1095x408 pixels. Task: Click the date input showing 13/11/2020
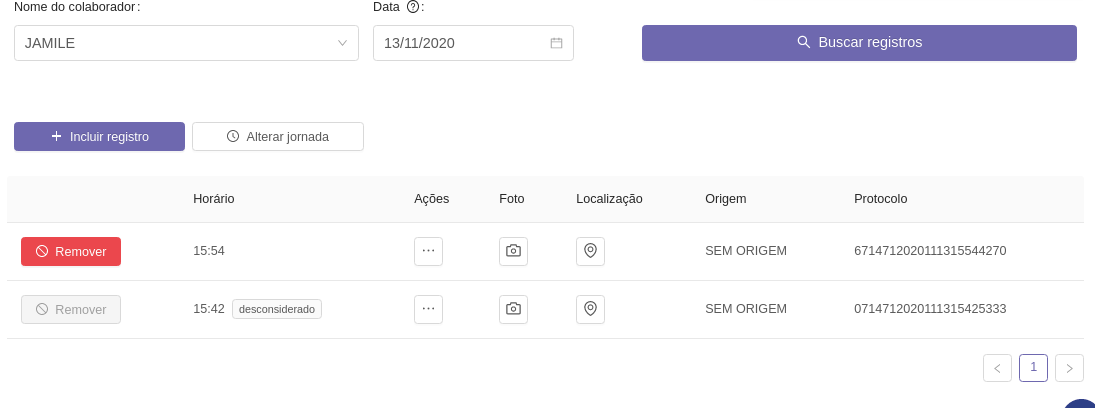coord(460,43)
